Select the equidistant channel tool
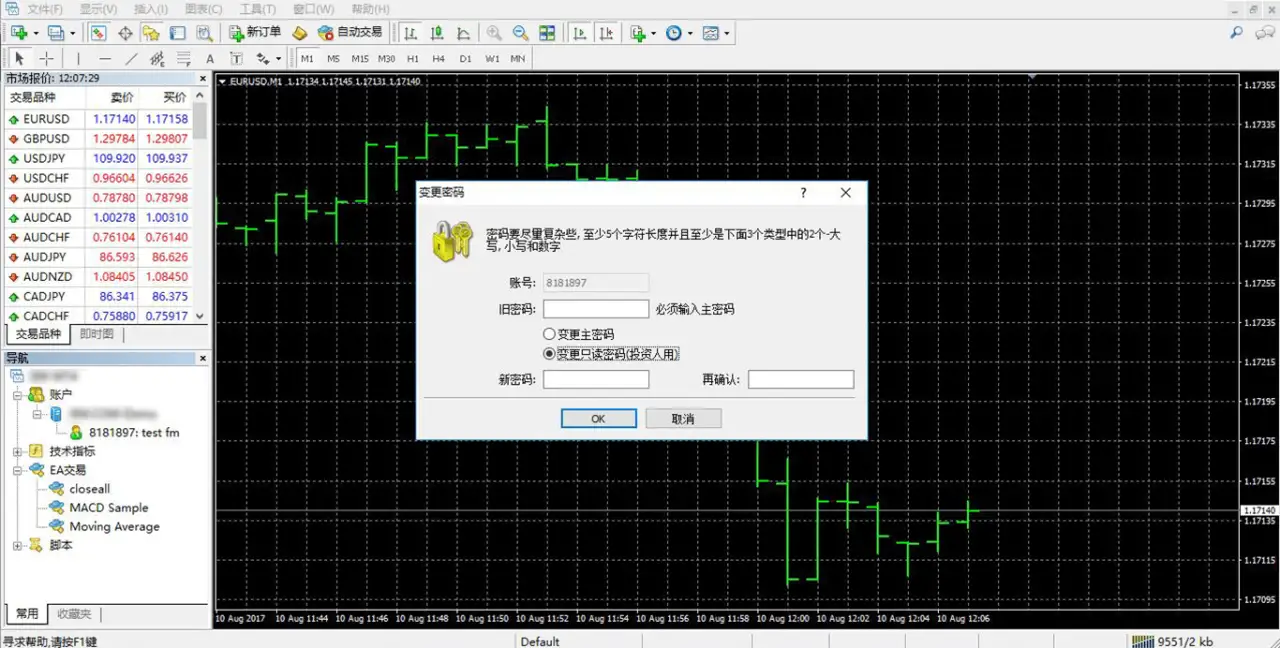Viewport: 1280px width, 648px height. pos(157,59)
